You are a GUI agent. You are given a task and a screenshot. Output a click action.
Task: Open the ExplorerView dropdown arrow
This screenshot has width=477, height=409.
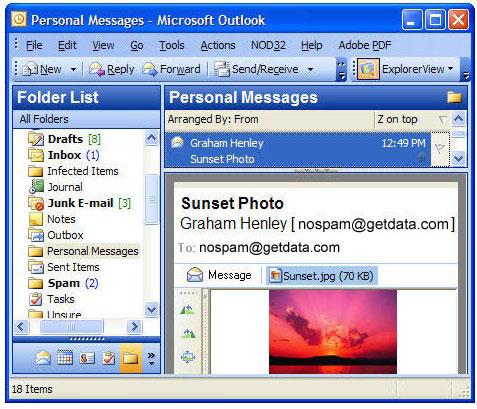click(450, 69)
